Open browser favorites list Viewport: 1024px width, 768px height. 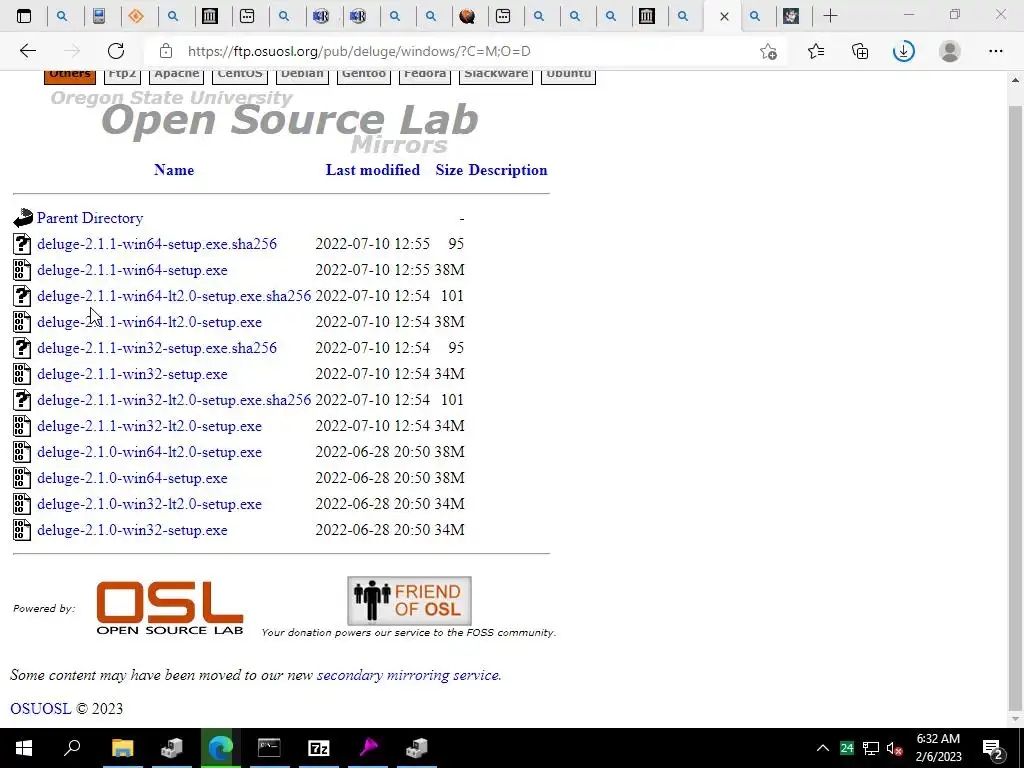click(x=816, y=51)
